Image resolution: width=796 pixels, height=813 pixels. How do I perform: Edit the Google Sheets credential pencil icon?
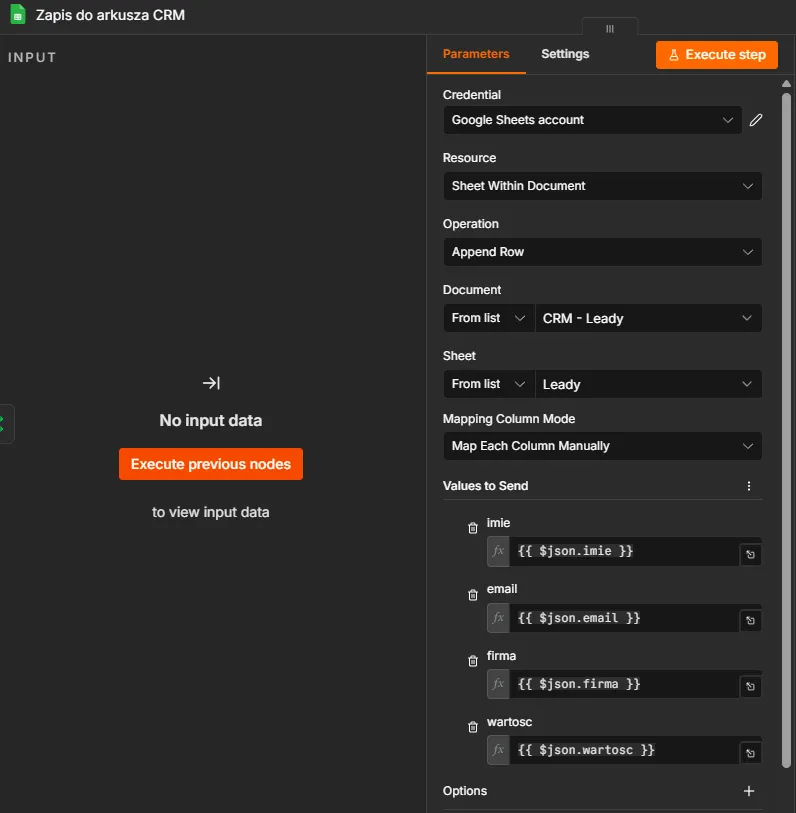point(756,120)
